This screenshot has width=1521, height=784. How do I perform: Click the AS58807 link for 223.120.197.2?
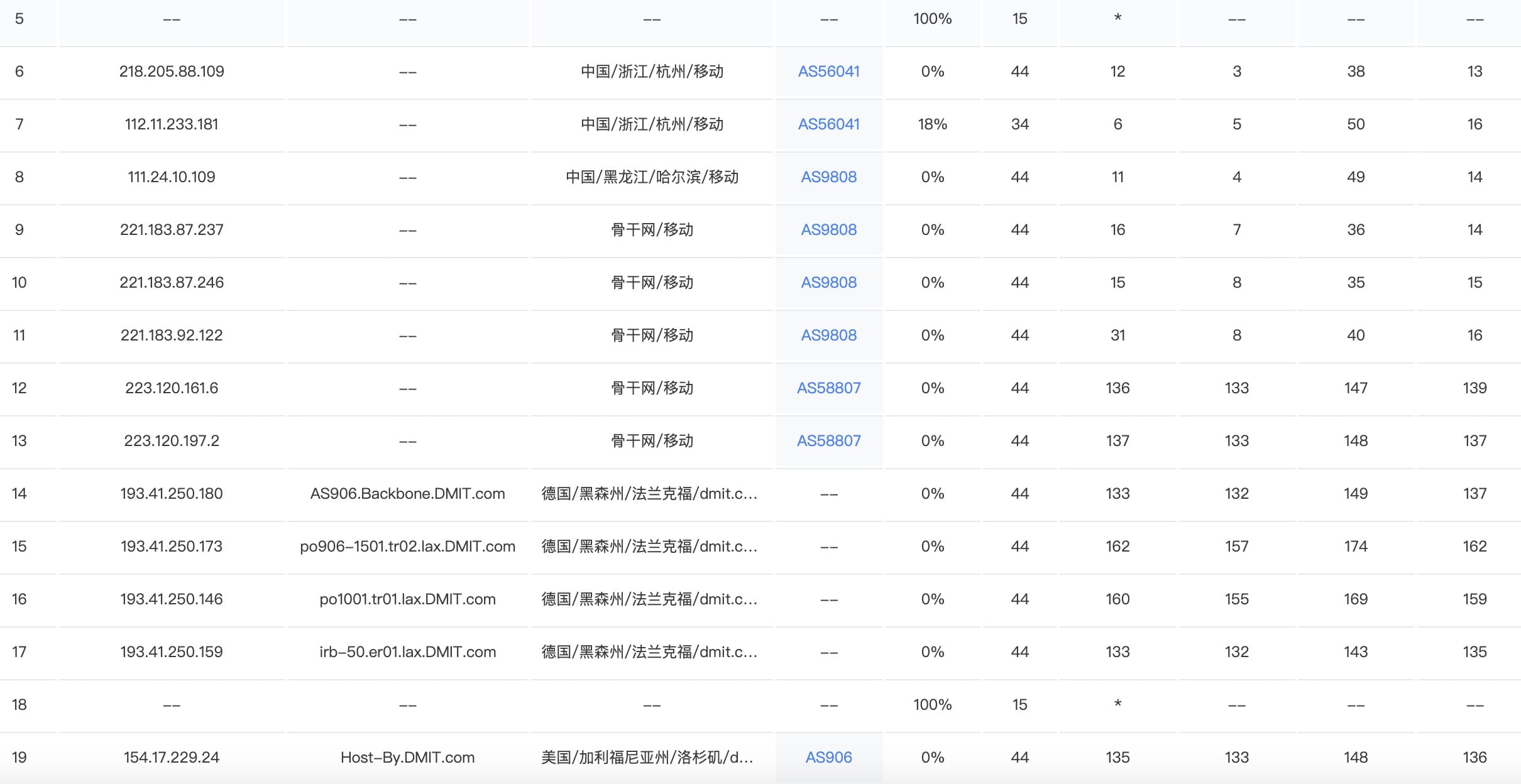[x=828, y=441]
